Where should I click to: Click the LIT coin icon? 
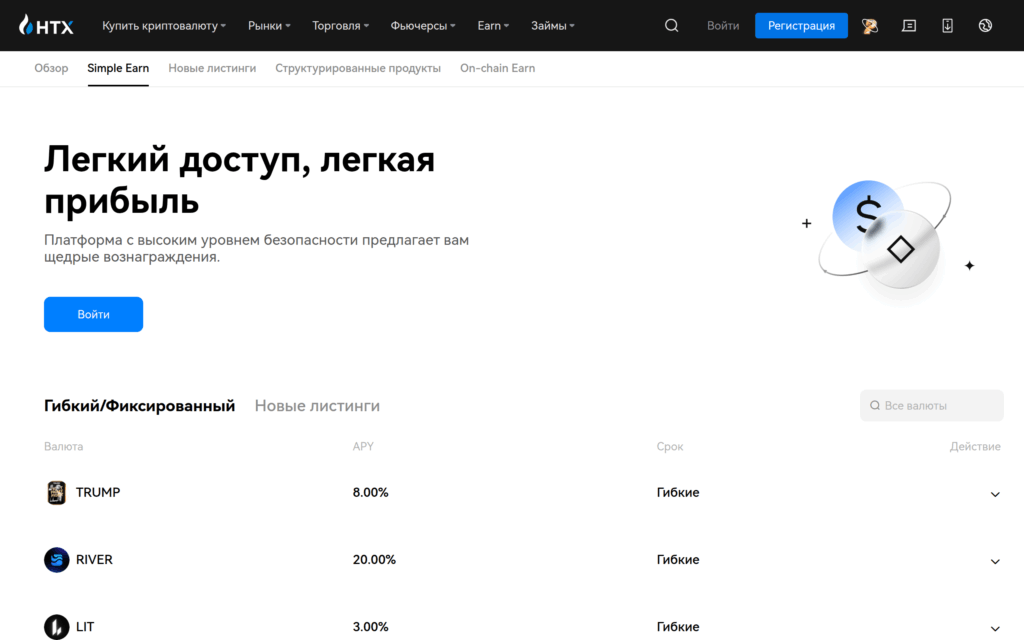click(x=57, y=627)
